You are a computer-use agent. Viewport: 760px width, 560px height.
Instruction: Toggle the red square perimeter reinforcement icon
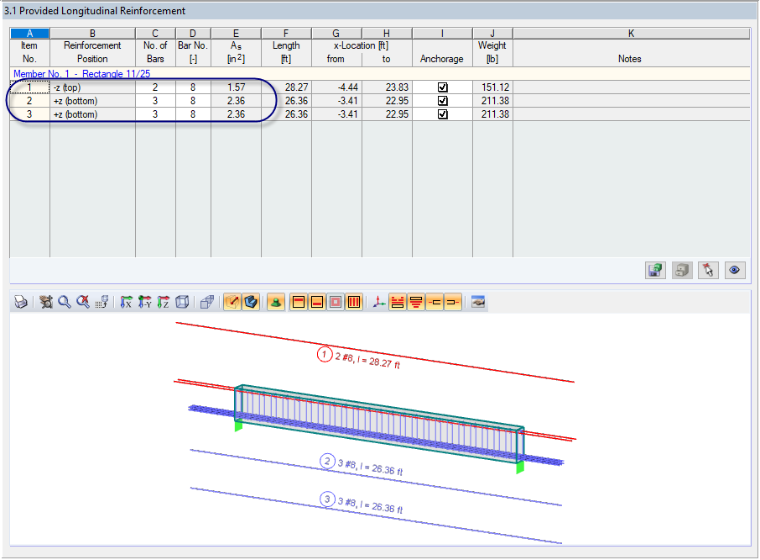(x=335, y=302)
